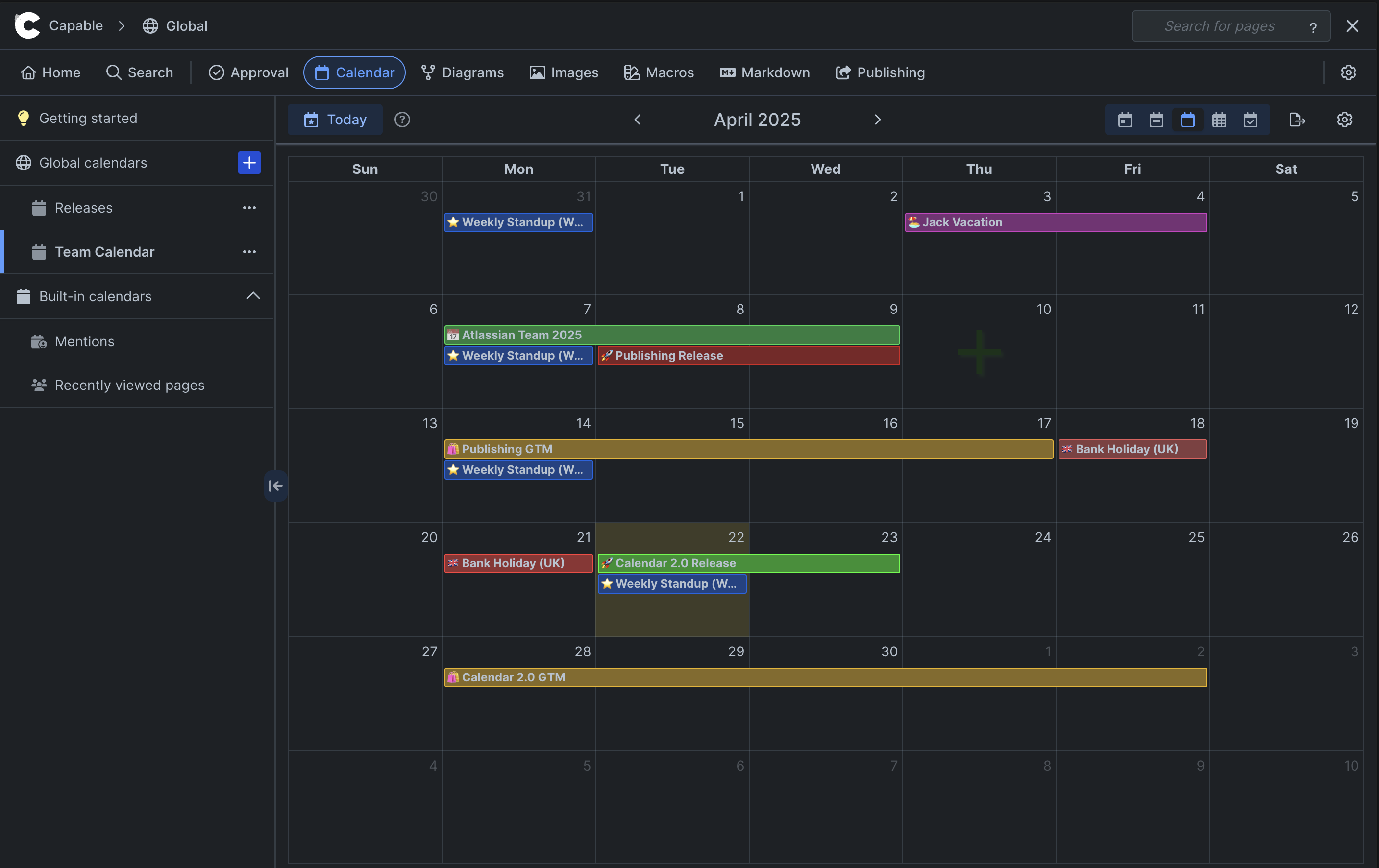Select the Team Calendar in sidebar
This screenshot has height=868, width=1379.
click(x=105, y=252)
